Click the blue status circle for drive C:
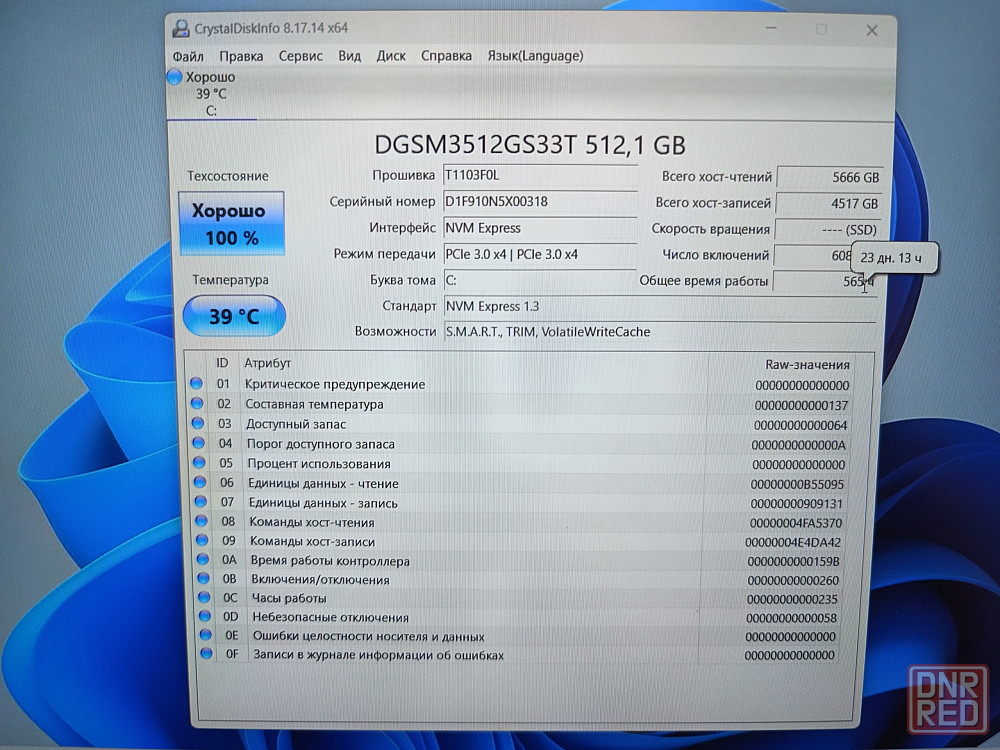1000x750 pixels. (175, 77)
